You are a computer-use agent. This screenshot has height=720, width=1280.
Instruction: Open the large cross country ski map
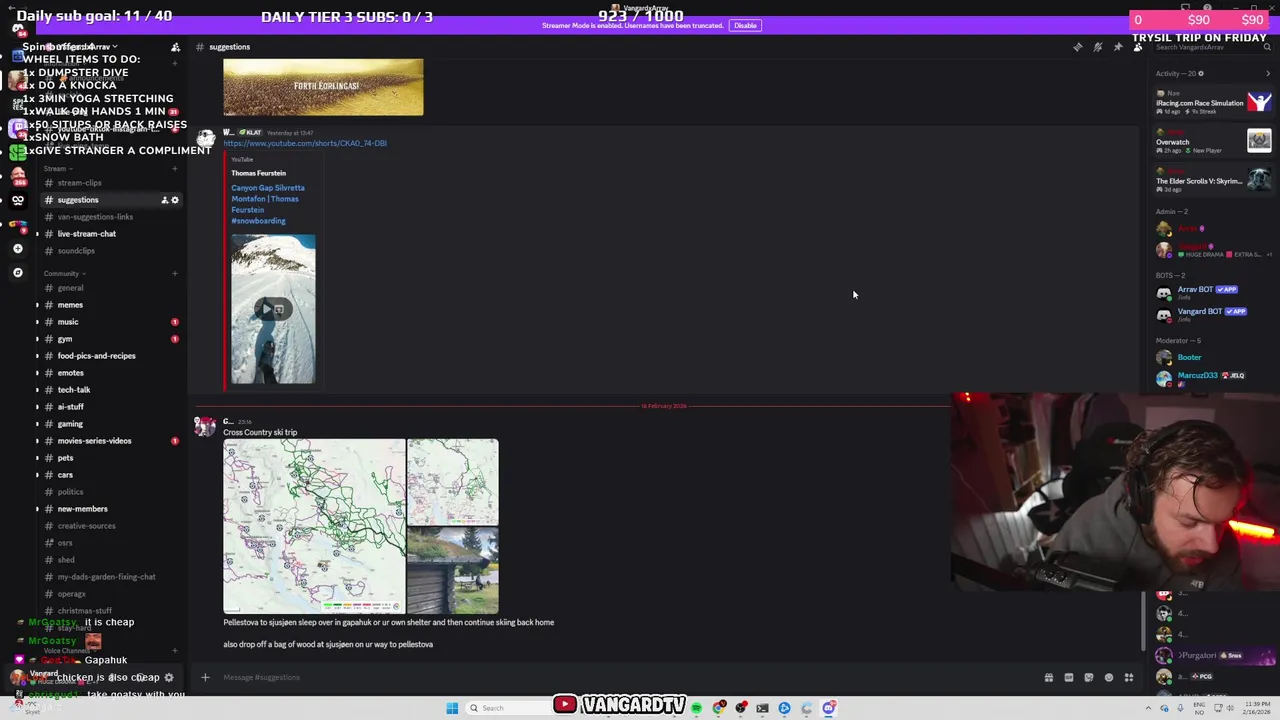click(x=314, y=526)
